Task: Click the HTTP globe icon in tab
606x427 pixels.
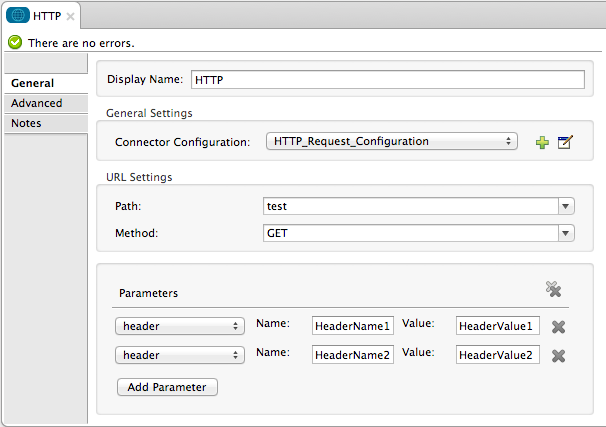Action: click(x=17, y=17)
